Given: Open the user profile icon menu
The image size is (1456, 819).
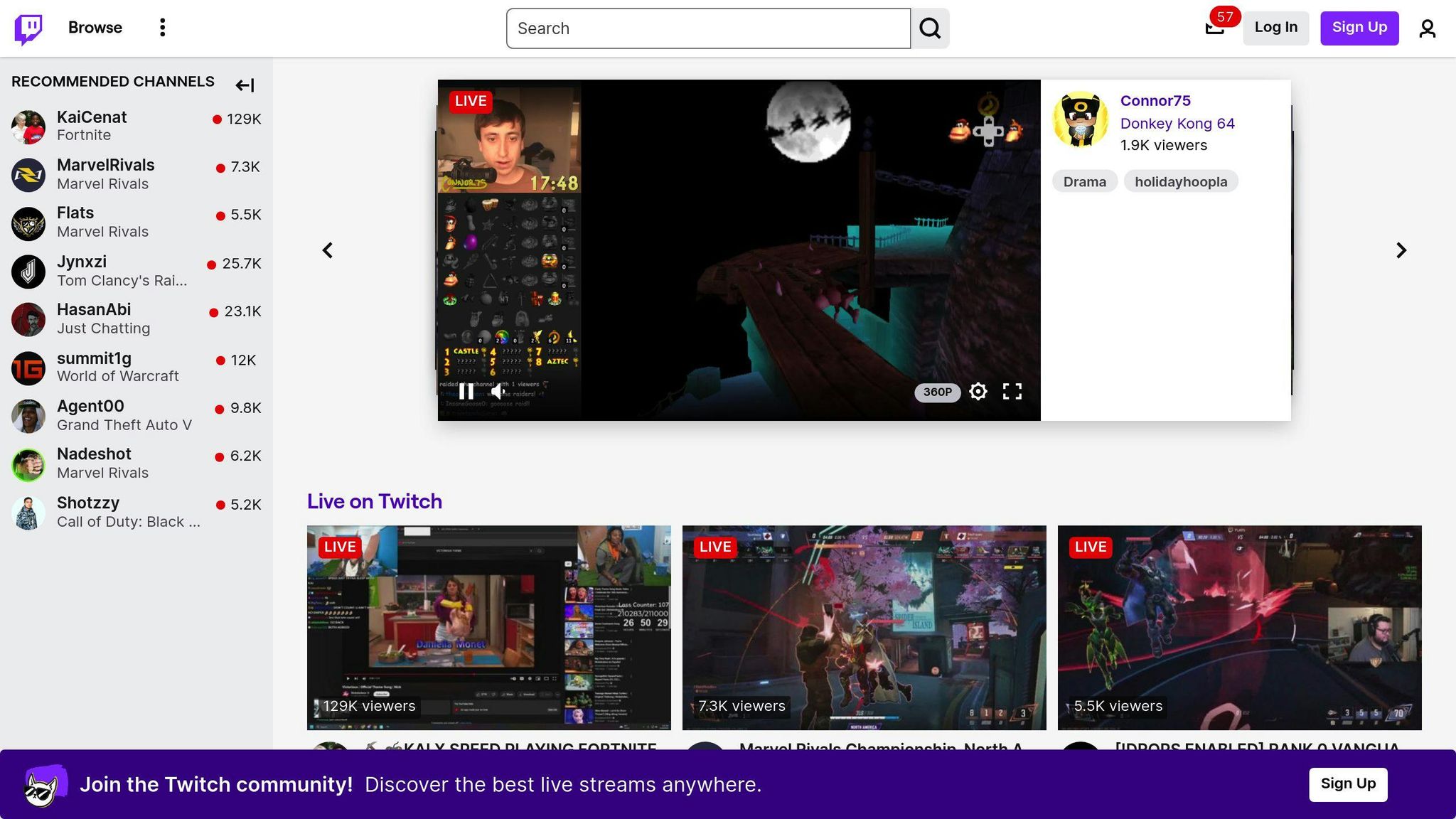Looking at the screenshot, I should (1427, 28).
